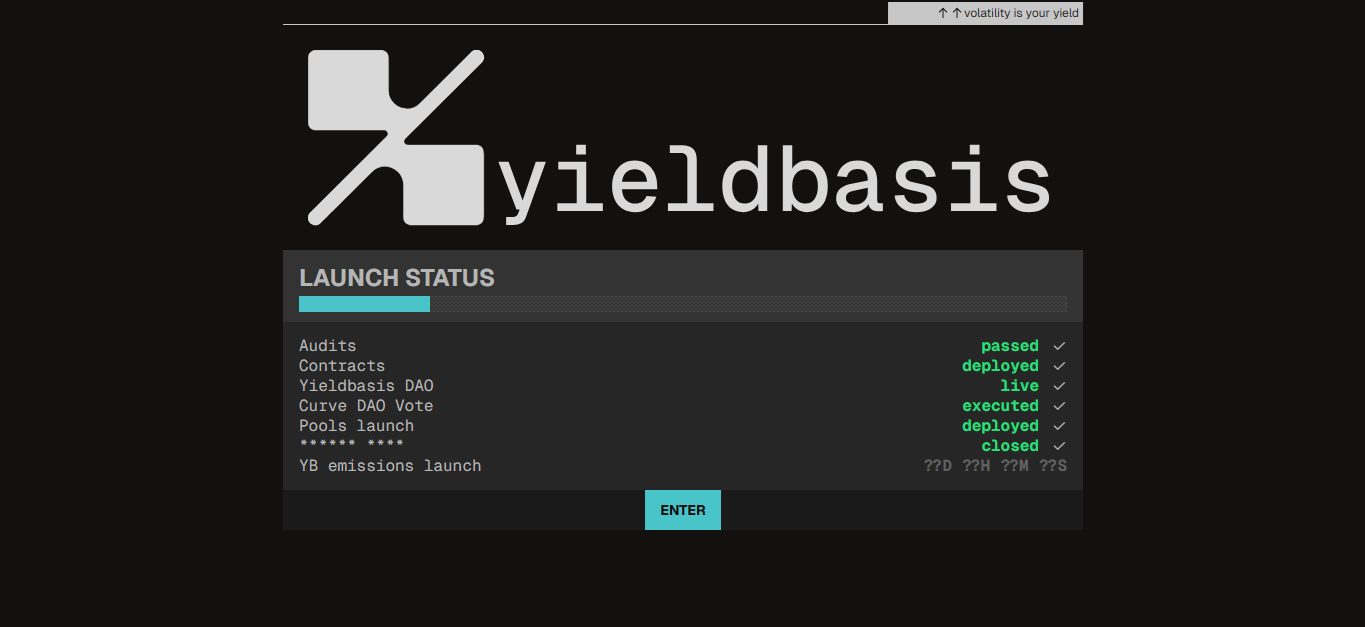
Task: Click the checkmark beside Yieldbasis DAO live
Action: coord(1059,386)
